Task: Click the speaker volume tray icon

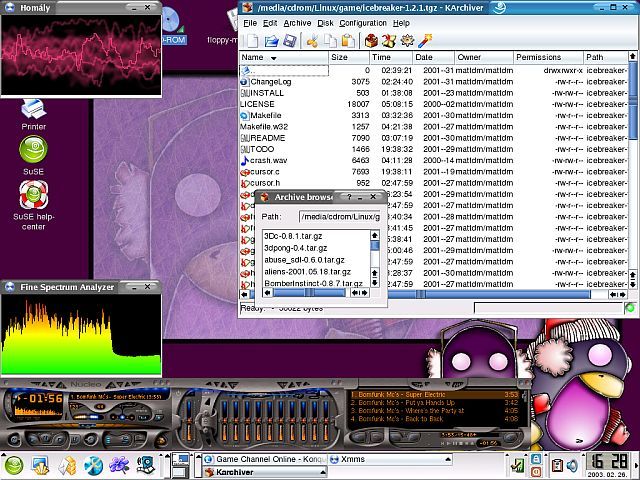Action: [x=573, y=466]
